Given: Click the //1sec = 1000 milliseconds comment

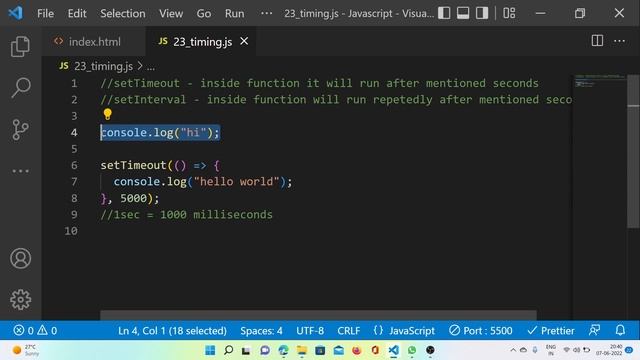Looking at the screenshot, I should click(x=187, y=215).
